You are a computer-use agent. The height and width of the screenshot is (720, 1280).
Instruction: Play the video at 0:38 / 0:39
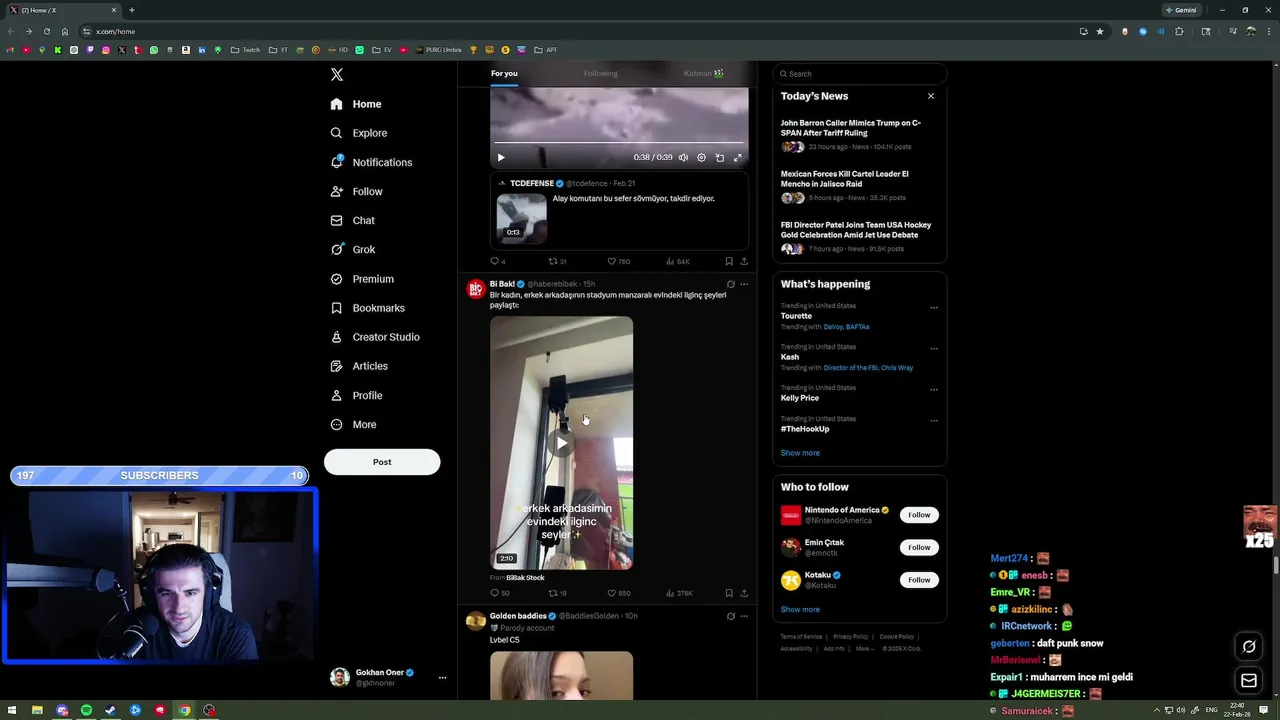(x=501, y=157)
